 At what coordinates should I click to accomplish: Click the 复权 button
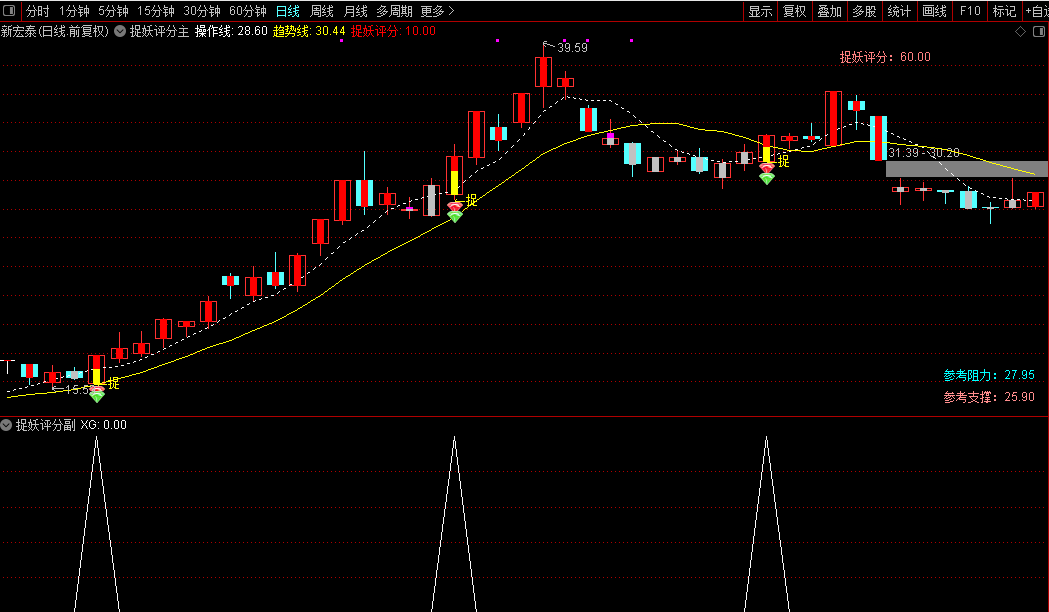tap(795, 11)
